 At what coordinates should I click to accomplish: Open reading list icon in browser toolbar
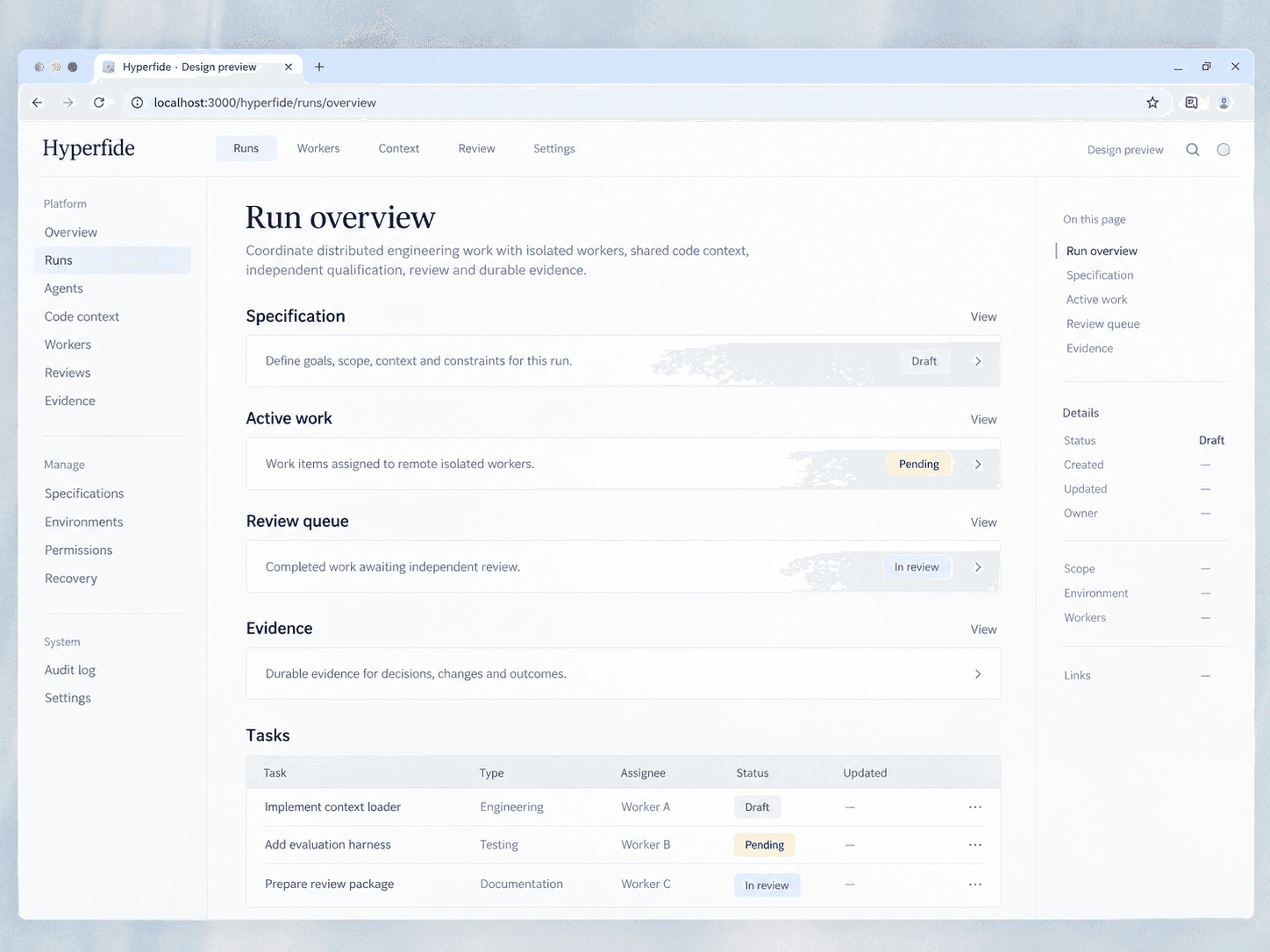(x=1191, y=103)
